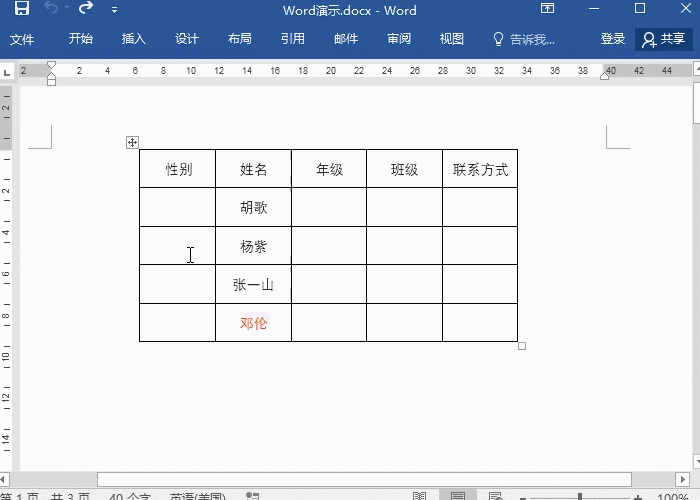This screenshot has height=500, width=700.
Task: Click the 登录 sign-in link
Action: (x=612, y=39)
